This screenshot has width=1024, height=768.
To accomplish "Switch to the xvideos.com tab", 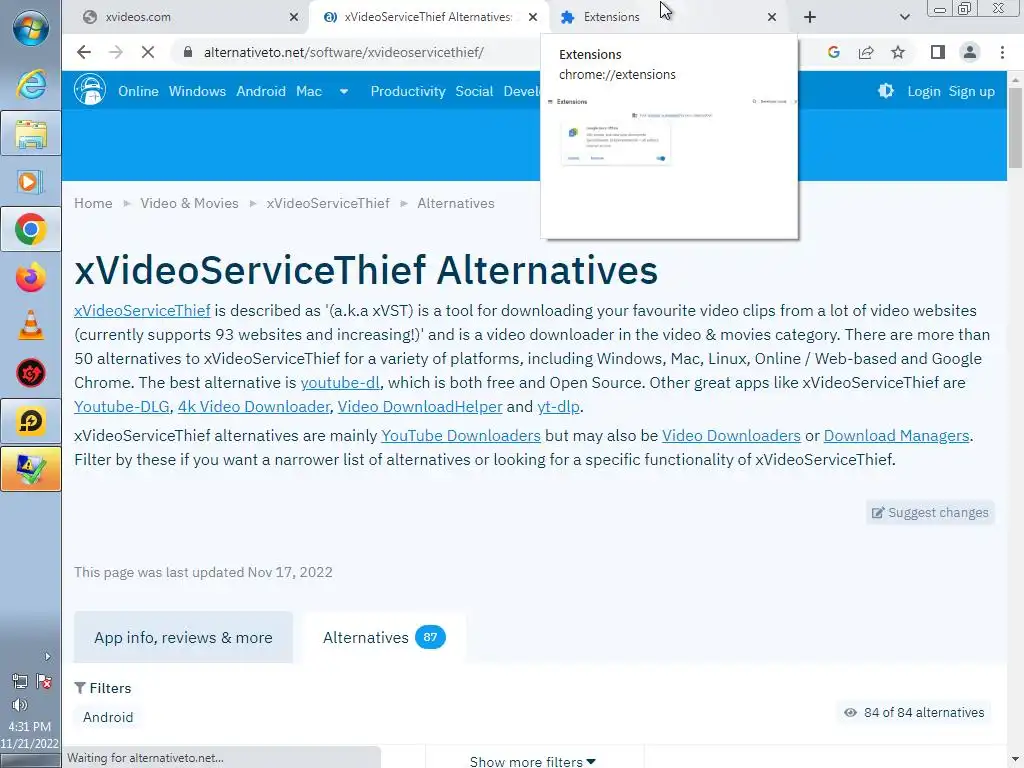I will 183,17.
